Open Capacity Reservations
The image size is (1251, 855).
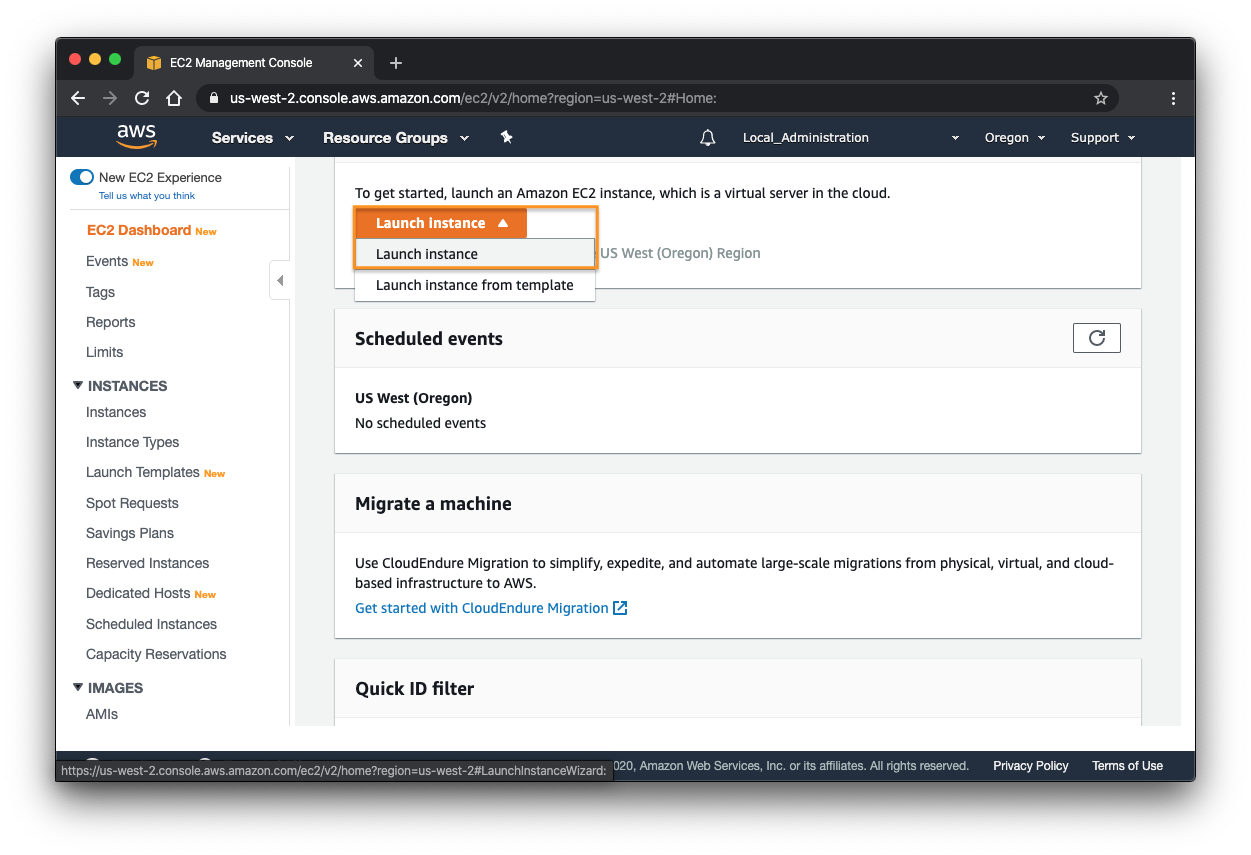[156, 654]
